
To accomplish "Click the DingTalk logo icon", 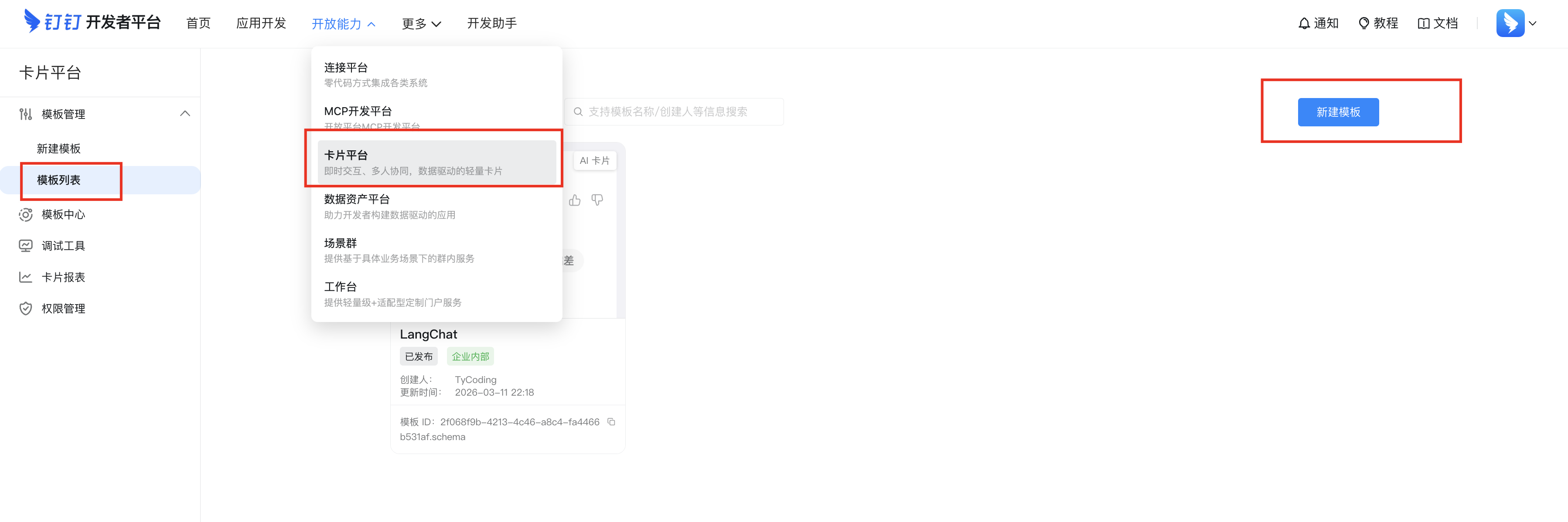I will 32,21.
